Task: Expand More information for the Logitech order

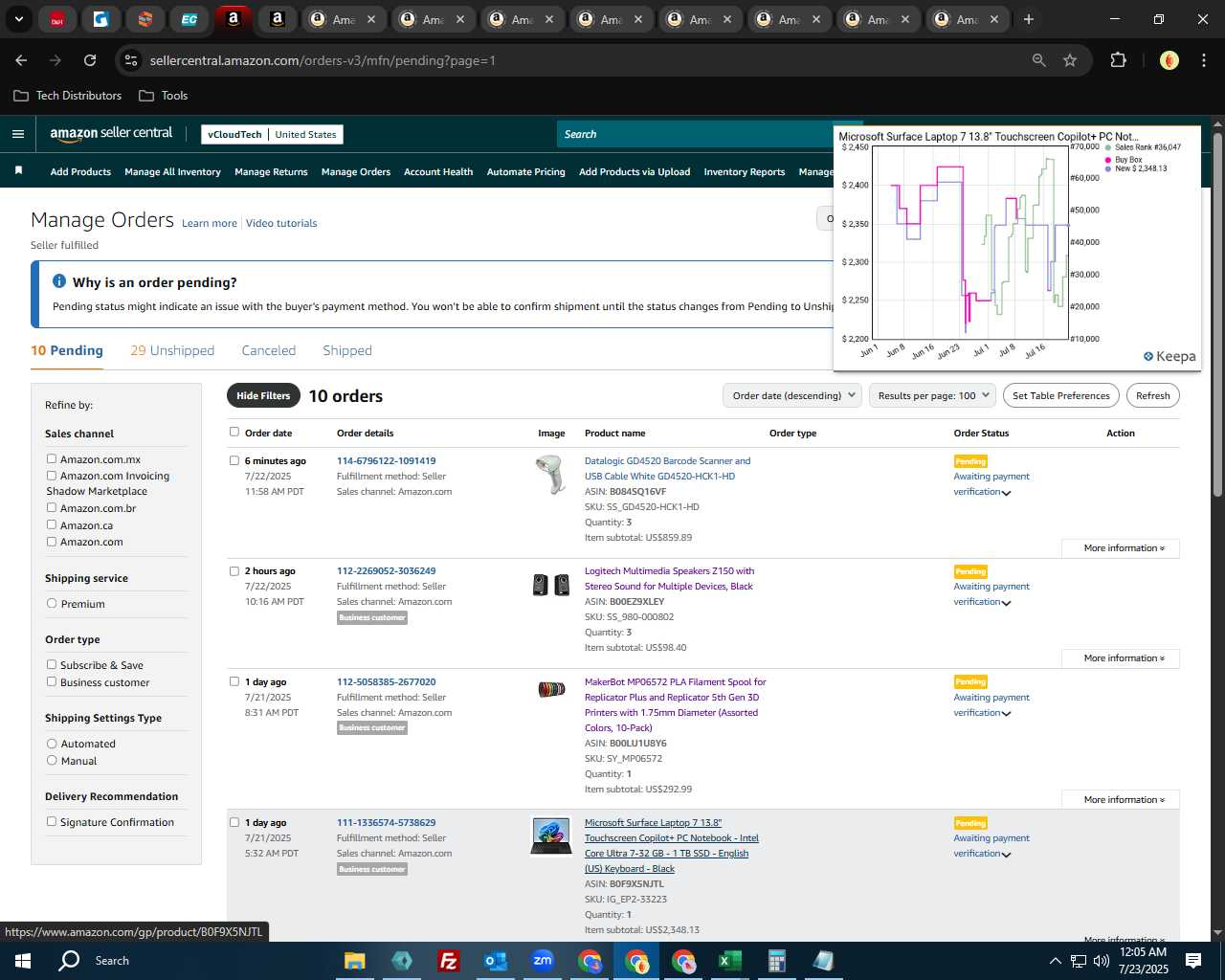Action: (x=1121, y=658)
